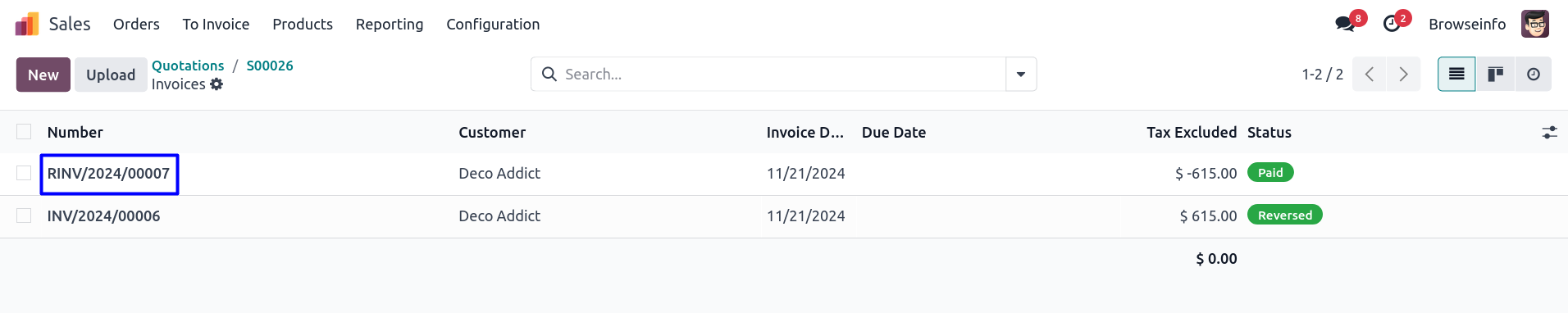Open the Sales app home icon
The height and width of the screenshot is (313, 1568).
point(27,24)
